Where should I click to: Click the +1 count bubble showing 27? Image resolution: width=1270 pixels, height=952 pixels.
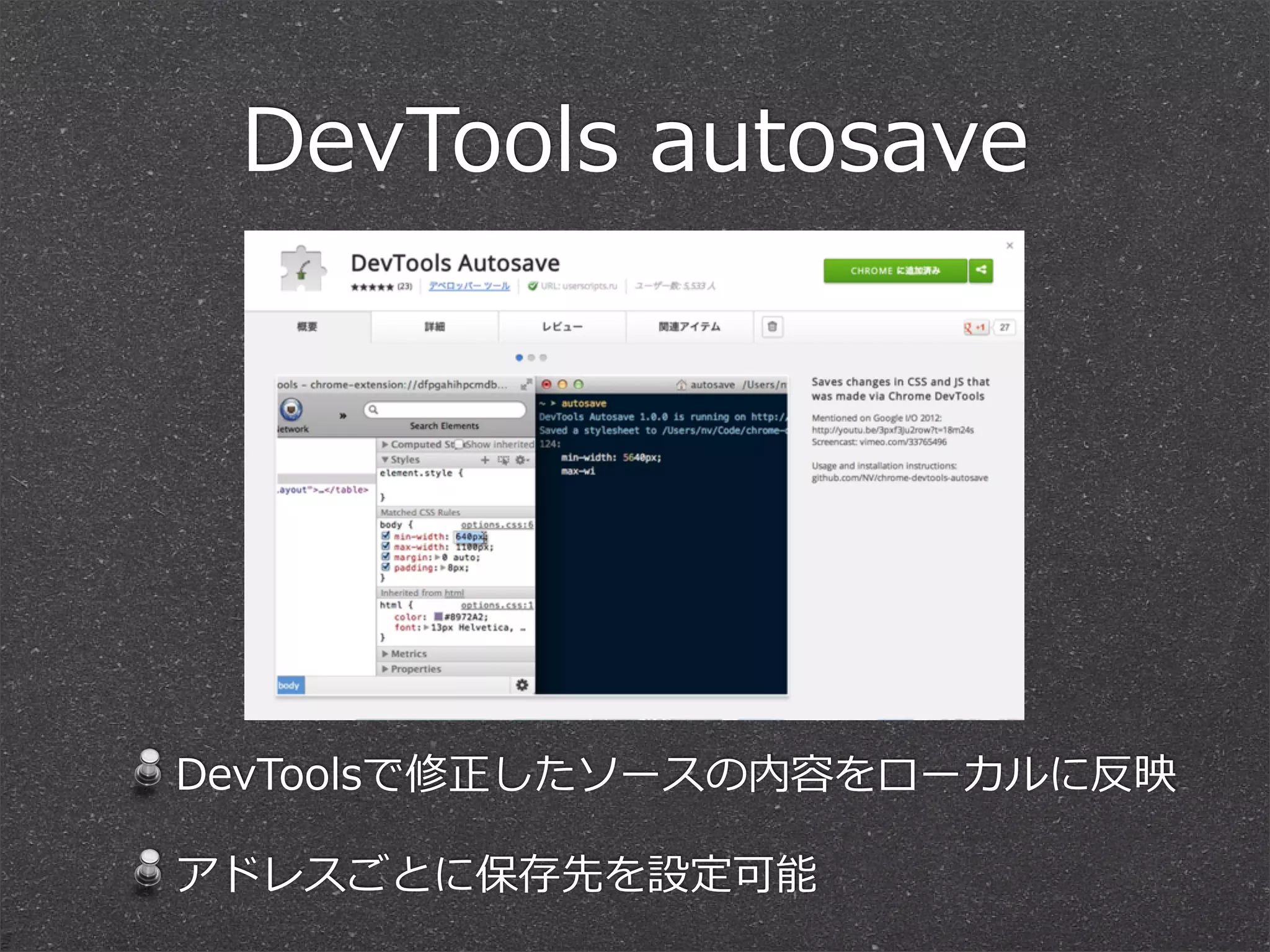[1004, 327]
